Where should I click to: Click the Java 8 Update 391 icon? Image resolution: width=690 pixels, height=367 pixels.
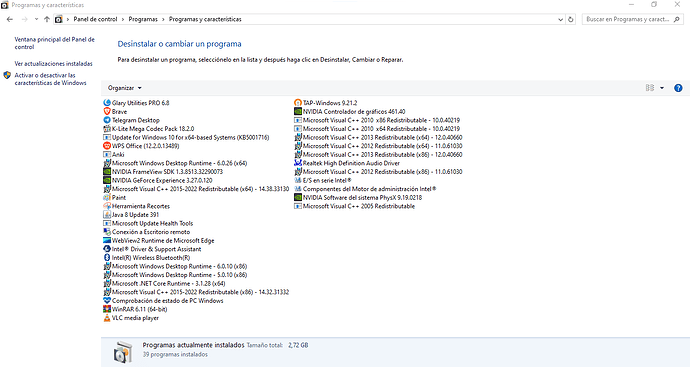(106, 214)
